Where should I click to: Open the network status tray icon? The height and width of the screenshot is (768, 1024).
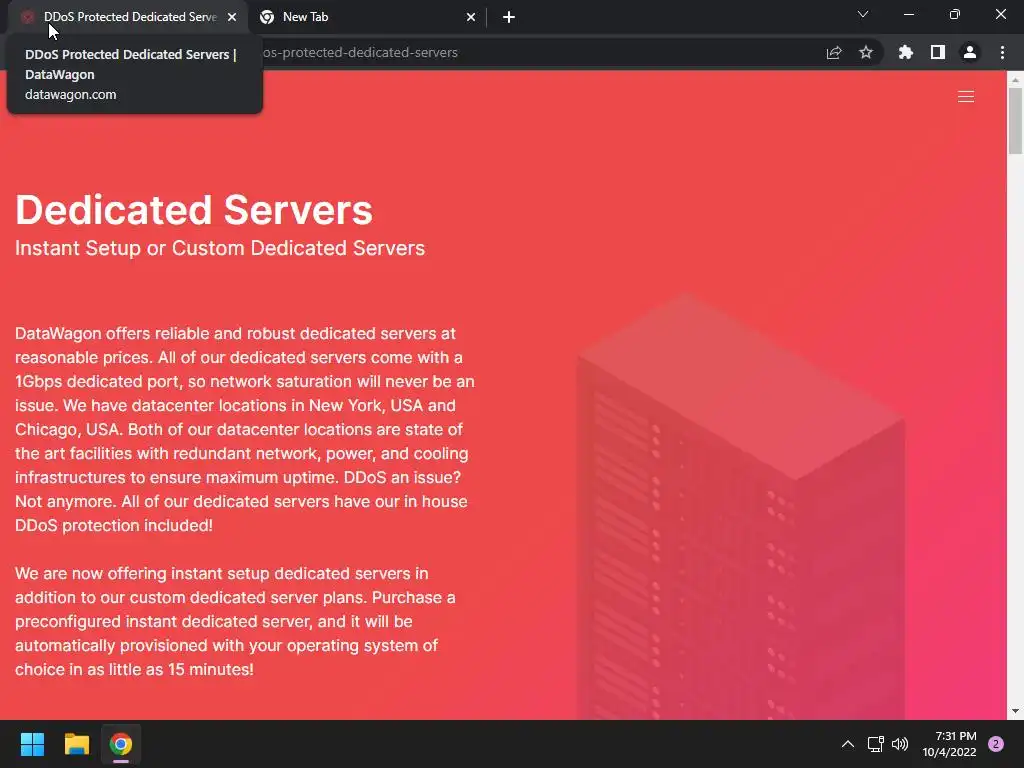[875, 744]
